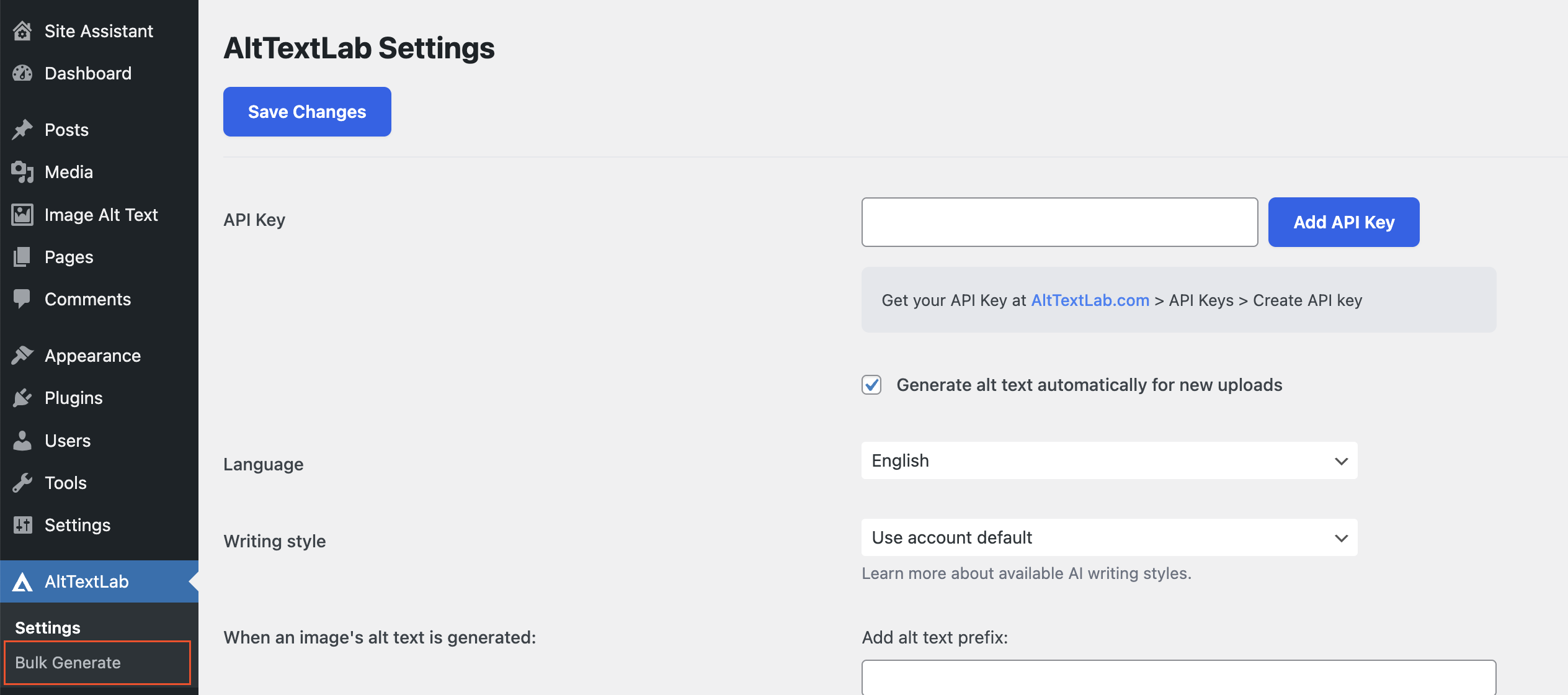The width and height of the screenshot is (1568, 695).
Task: Open the Comments menu
Action: click(99, 299)
